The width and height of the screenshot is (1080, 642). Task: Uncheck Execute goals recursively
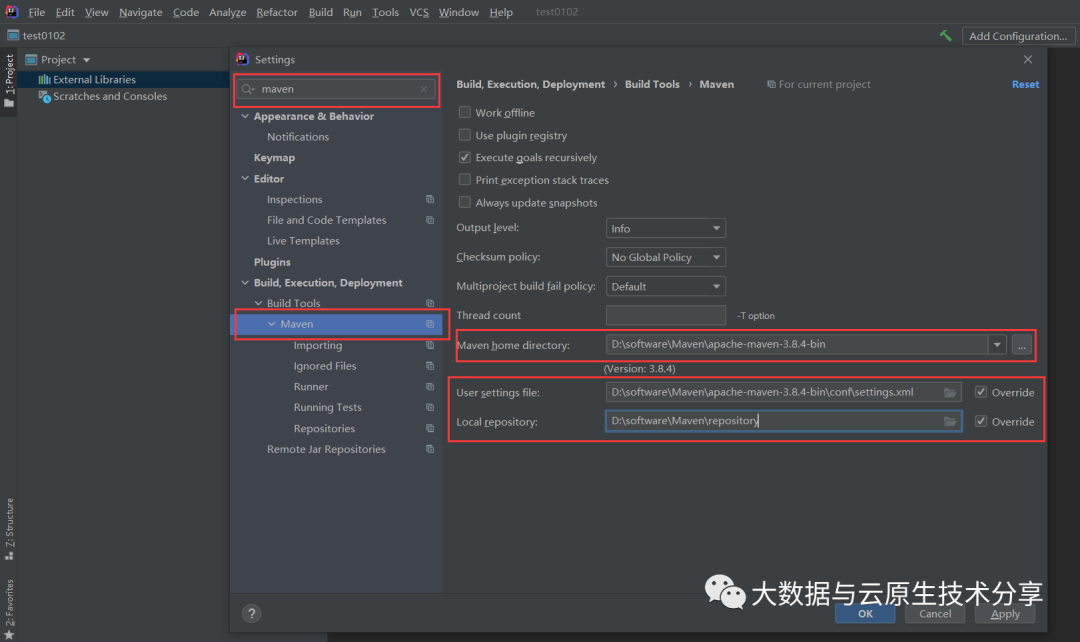point(465,157)
